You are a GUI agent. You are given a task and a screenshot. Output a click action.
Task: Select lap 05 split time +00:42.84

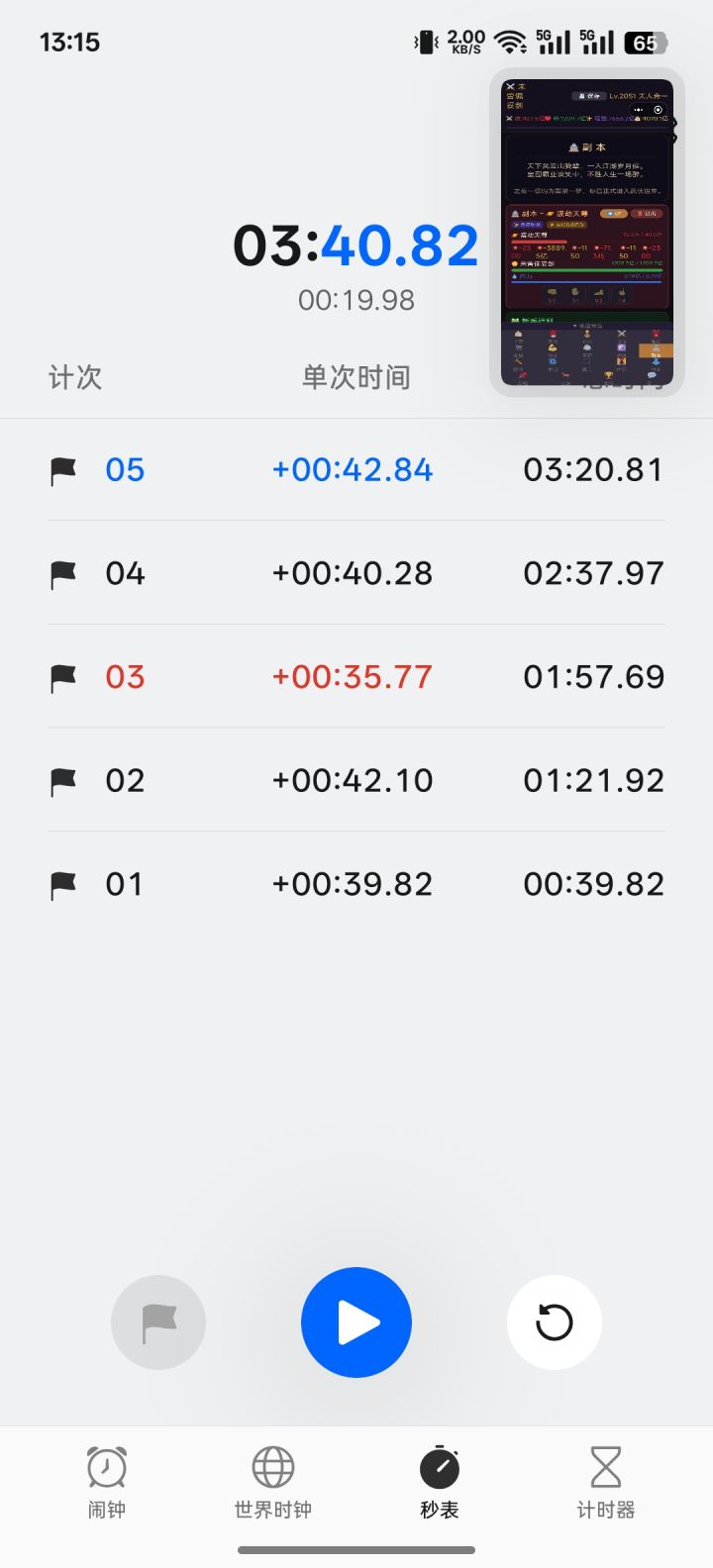coord(353,470)
